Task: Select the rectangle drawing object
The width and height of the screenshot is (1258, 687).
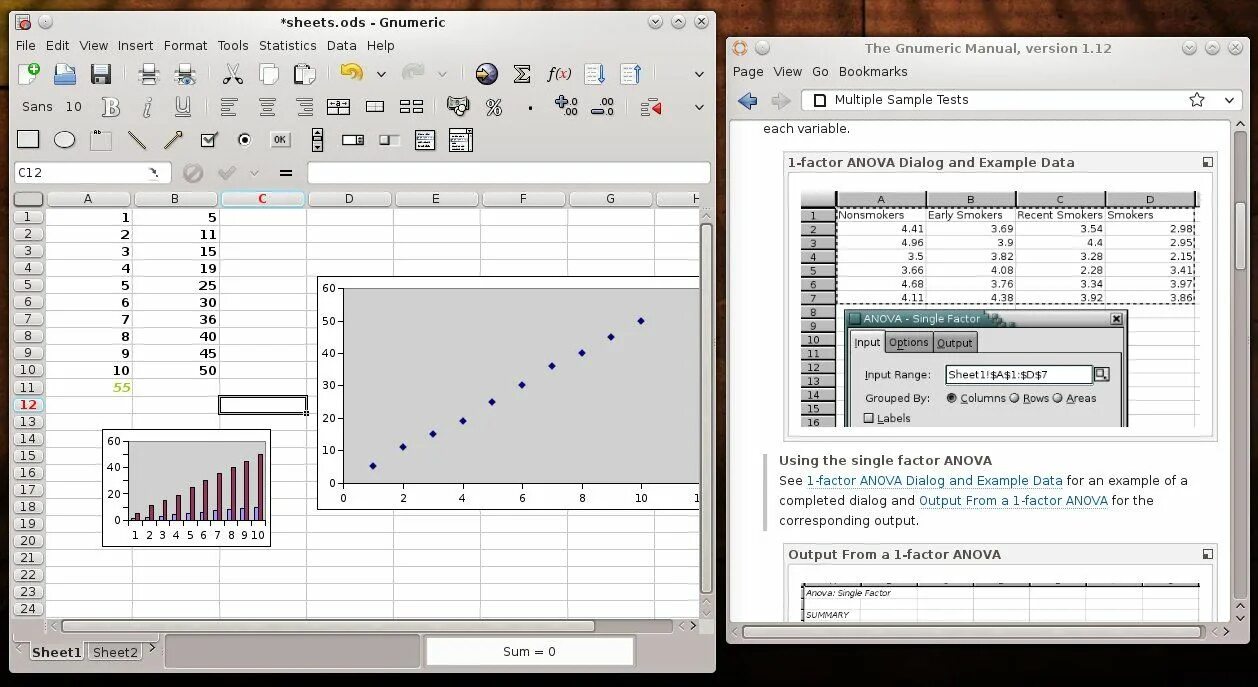Action: [28, 140]
